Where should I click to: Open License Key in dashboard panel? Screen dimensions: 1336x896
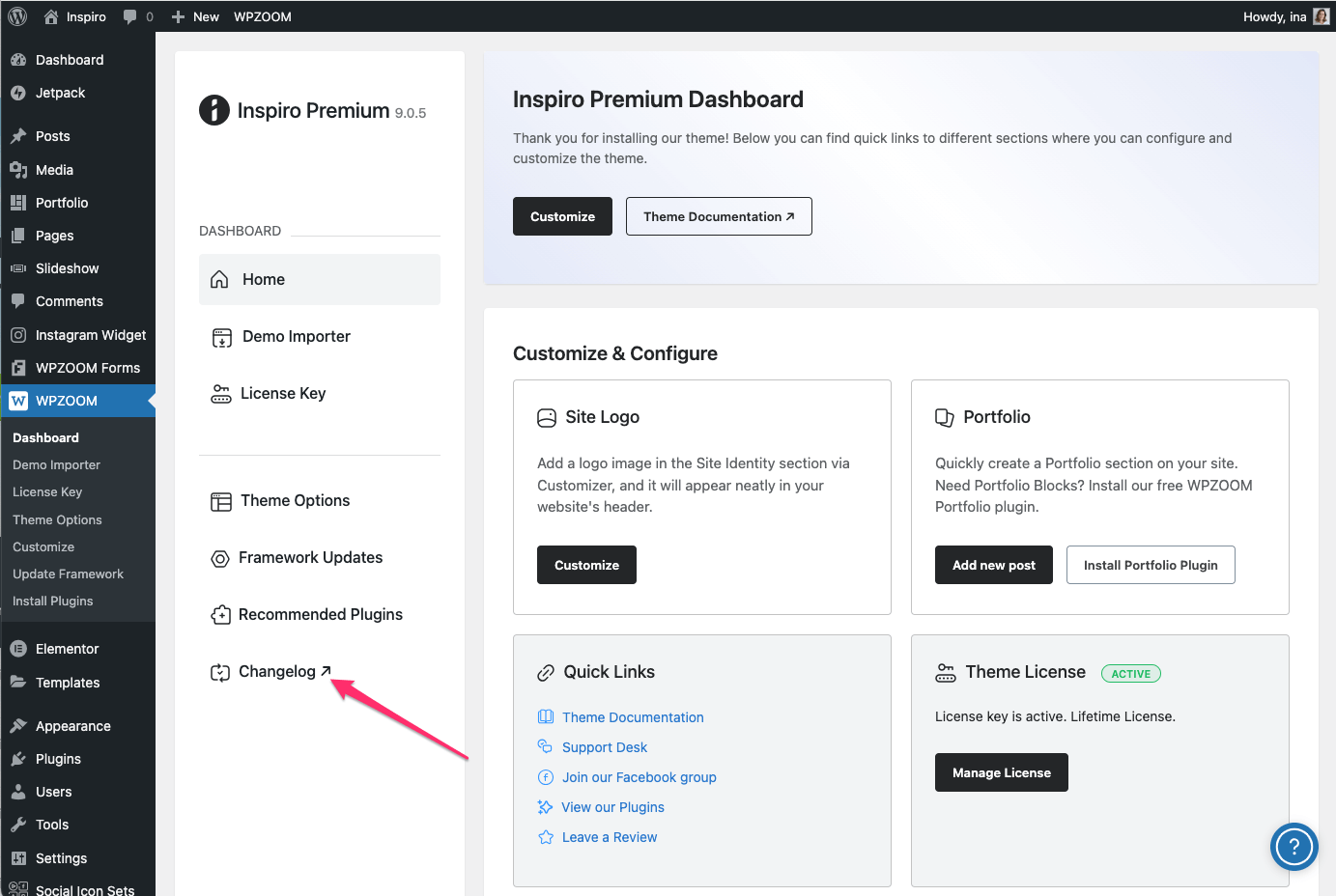coord(282,393)
